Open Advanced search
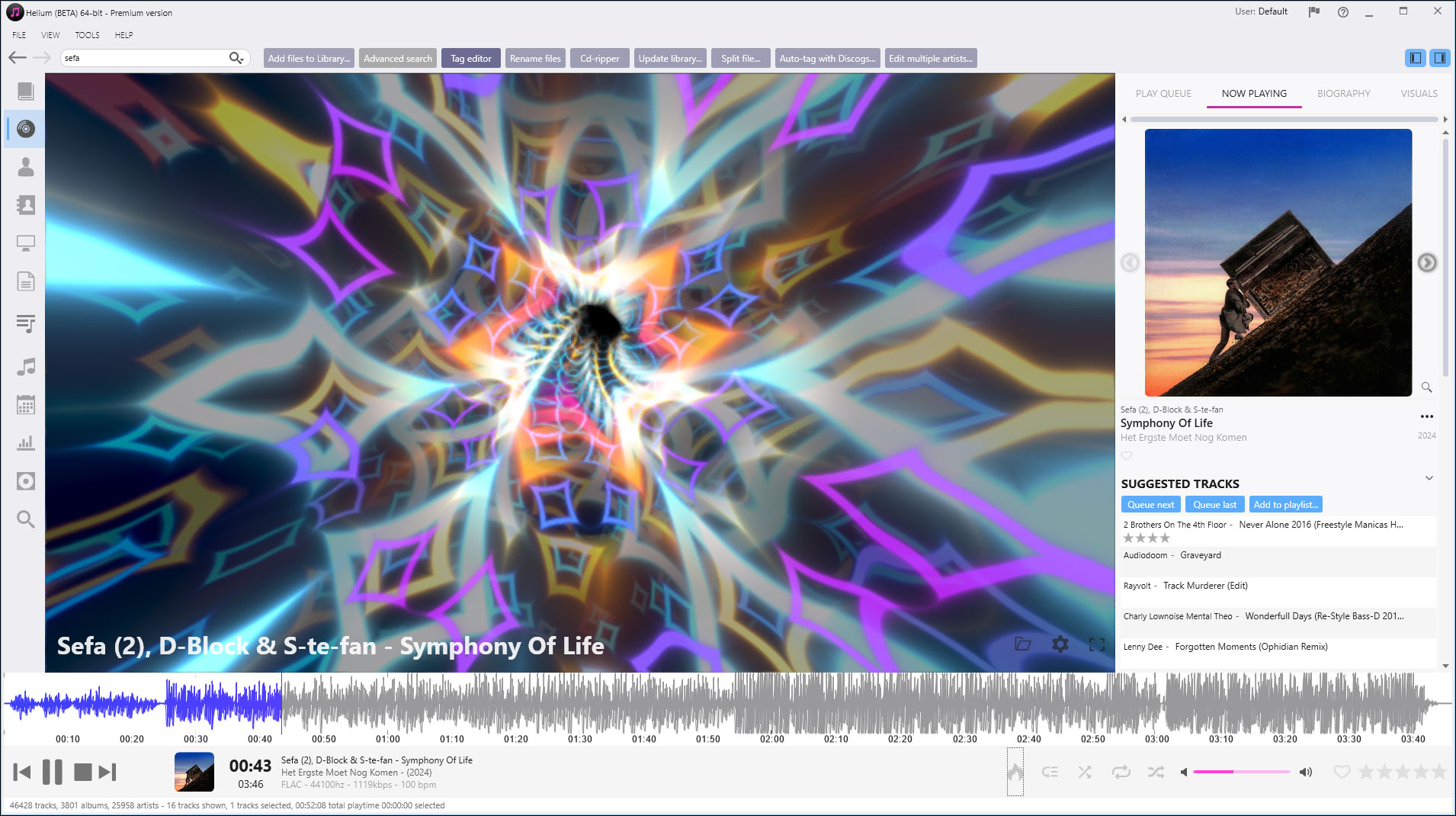1456x816 pixels. click(398, 58)
